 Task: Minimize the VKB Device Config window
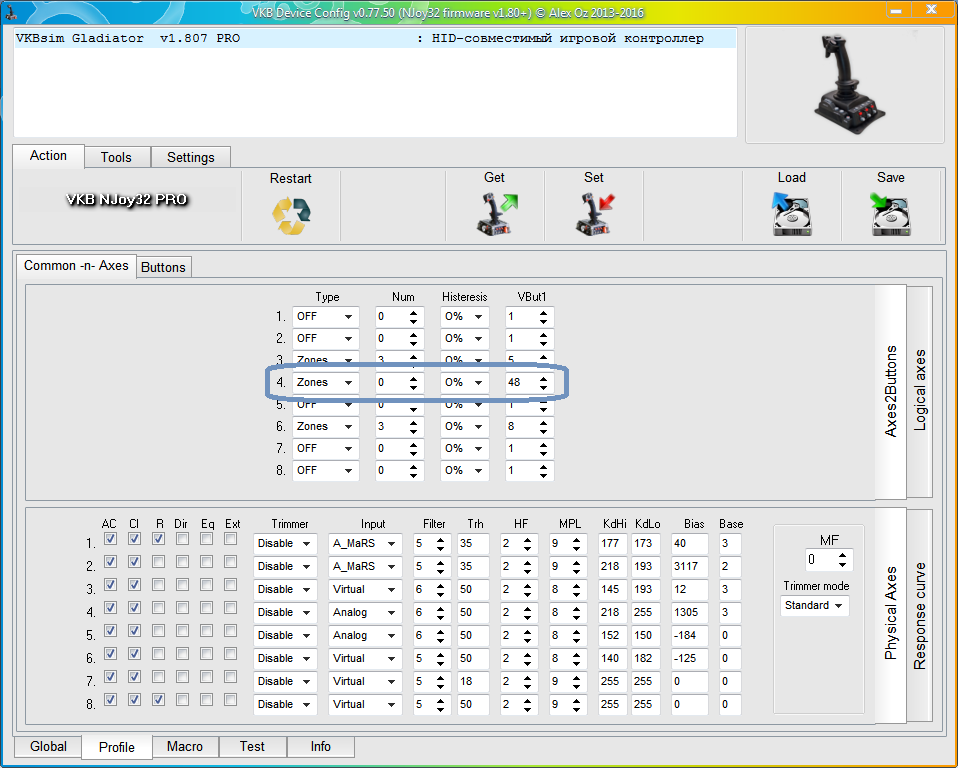[896, 10]
